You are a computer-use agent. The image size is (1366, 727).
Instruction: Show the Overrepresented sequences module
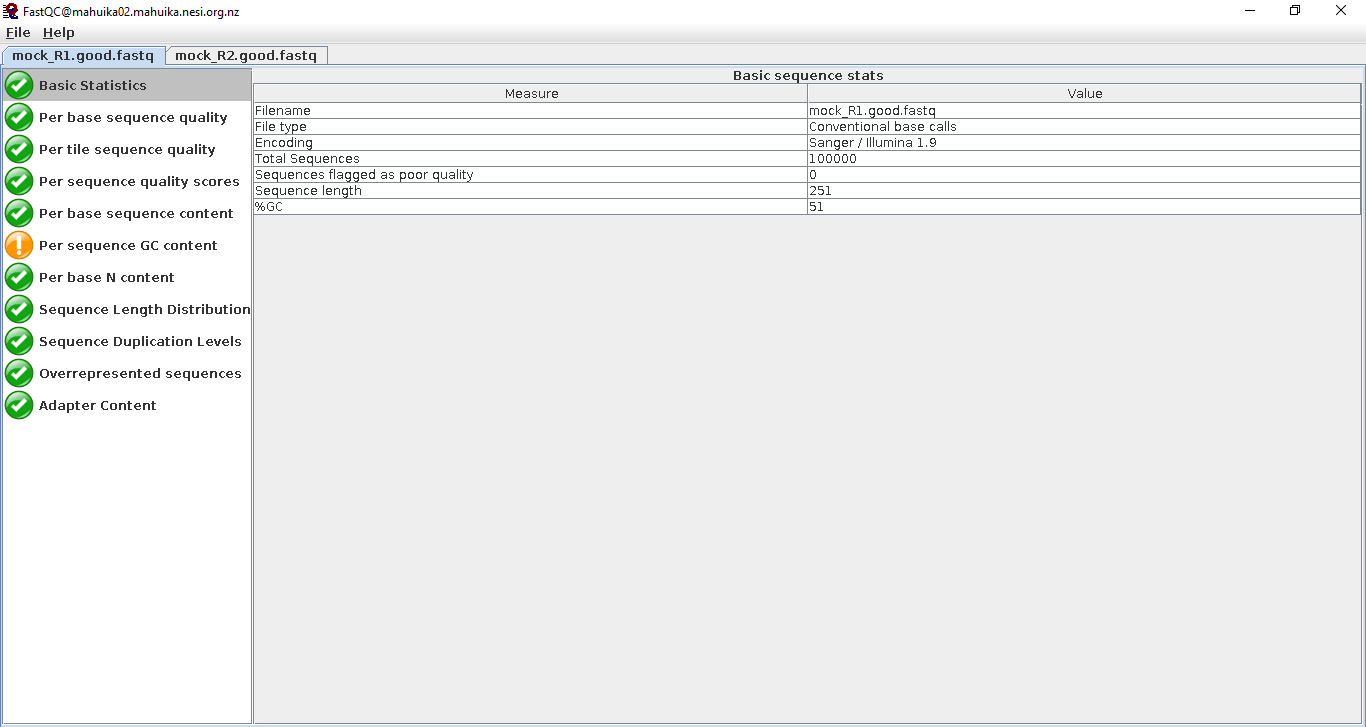[x=140, y=373]
